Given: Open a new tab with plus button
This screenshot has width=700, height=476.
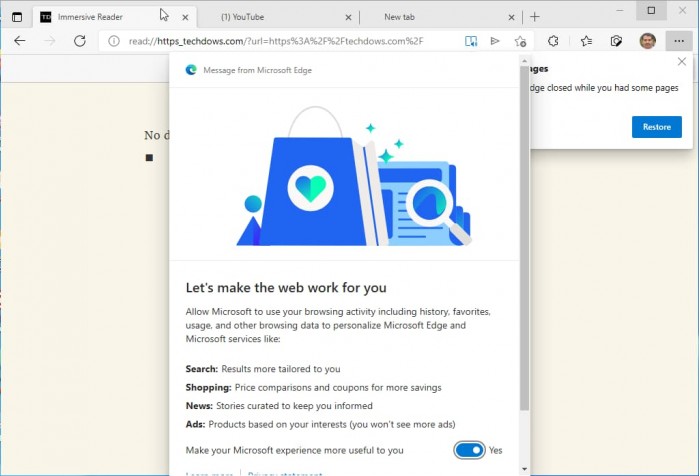Looking at the screenshot, I should coord(535,17).
